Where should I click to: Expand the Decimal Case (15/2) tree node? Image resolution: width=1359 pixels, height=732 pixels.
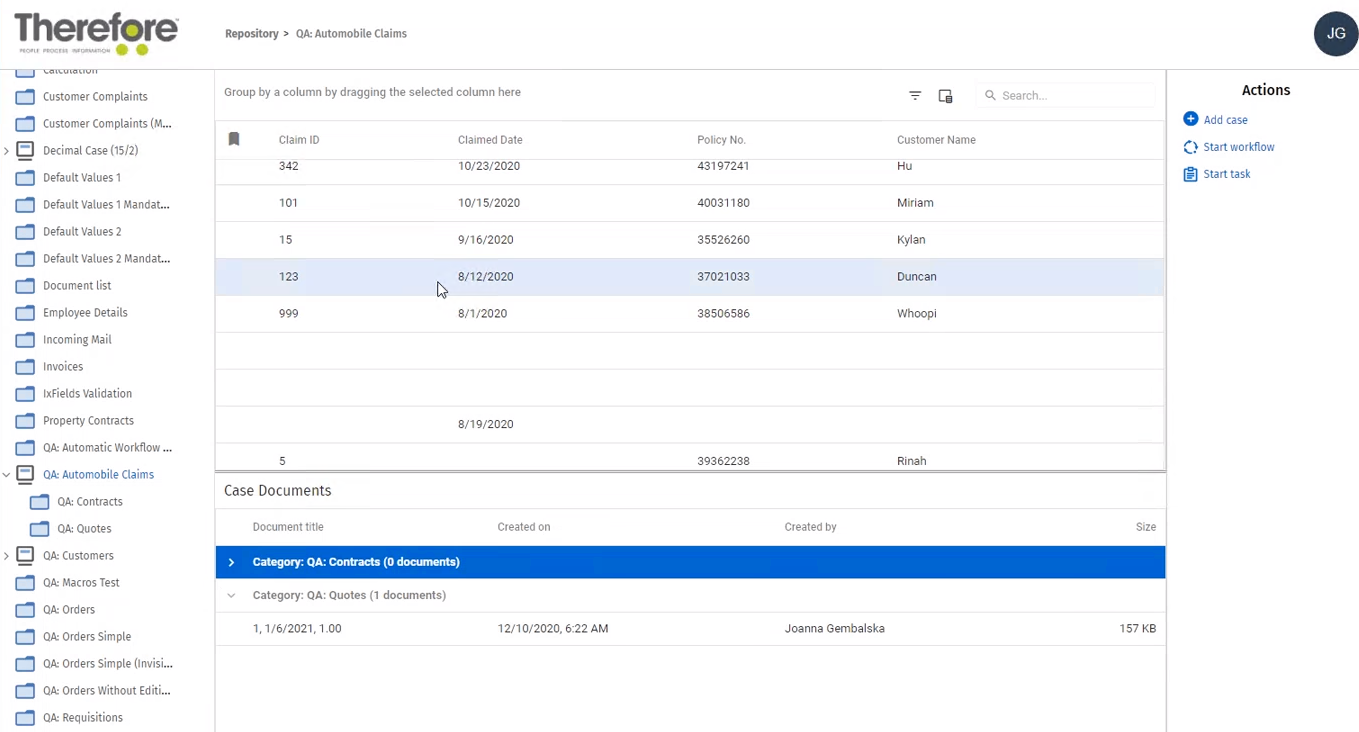(7, 151)
